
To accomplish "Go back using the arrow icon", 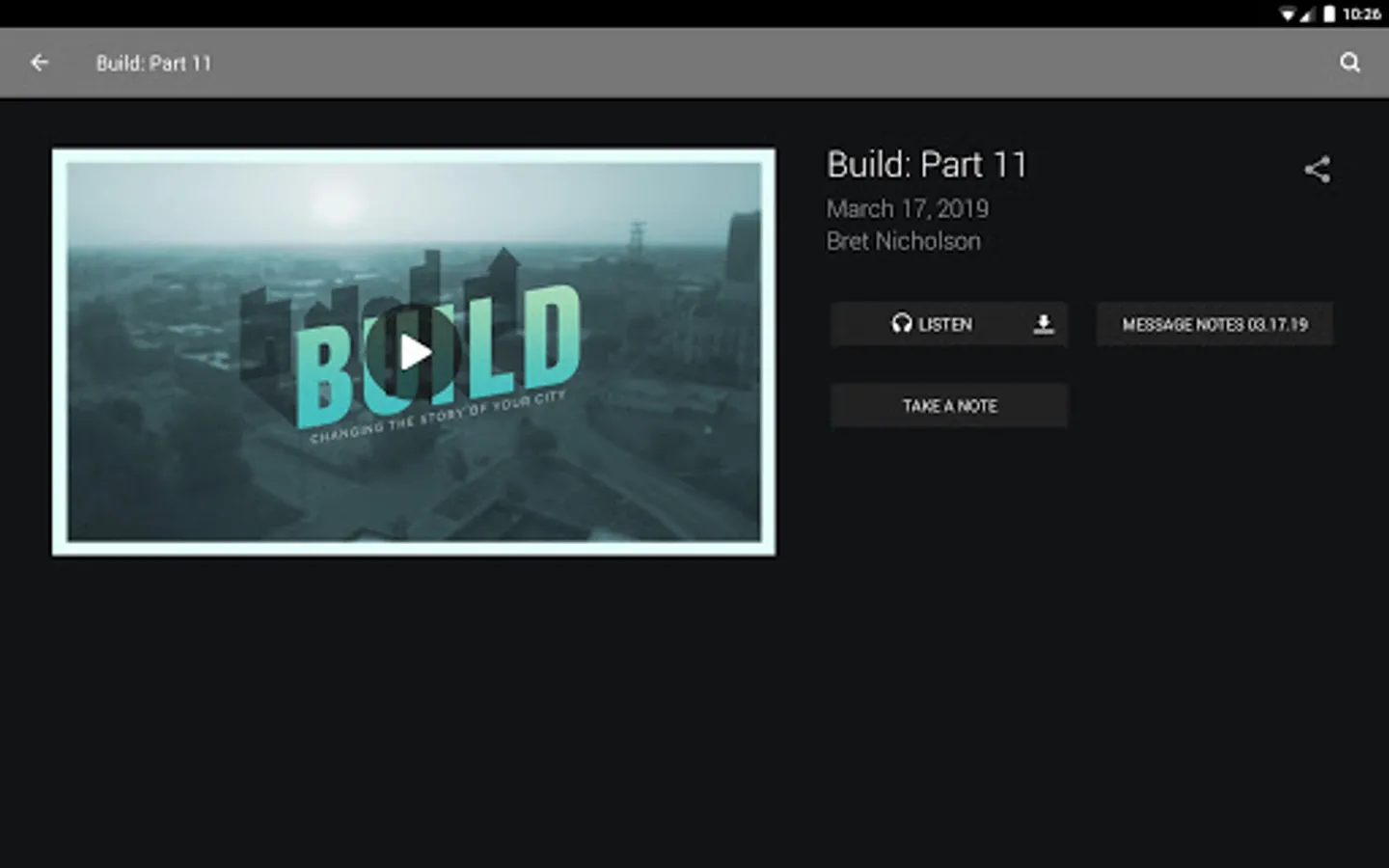I will [x=40, y=63].
